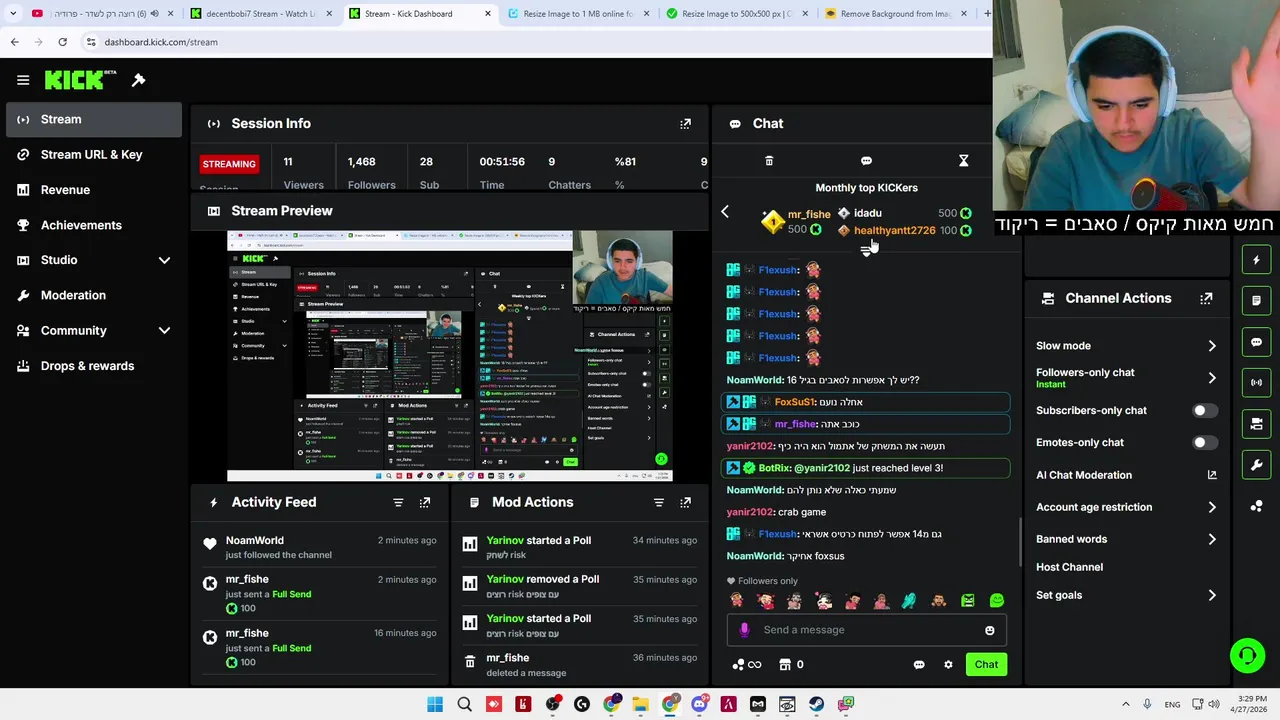Screen dimensions: 1280x720
Task: Pop out the Mod Actions panel
Action: coord(685,502)
